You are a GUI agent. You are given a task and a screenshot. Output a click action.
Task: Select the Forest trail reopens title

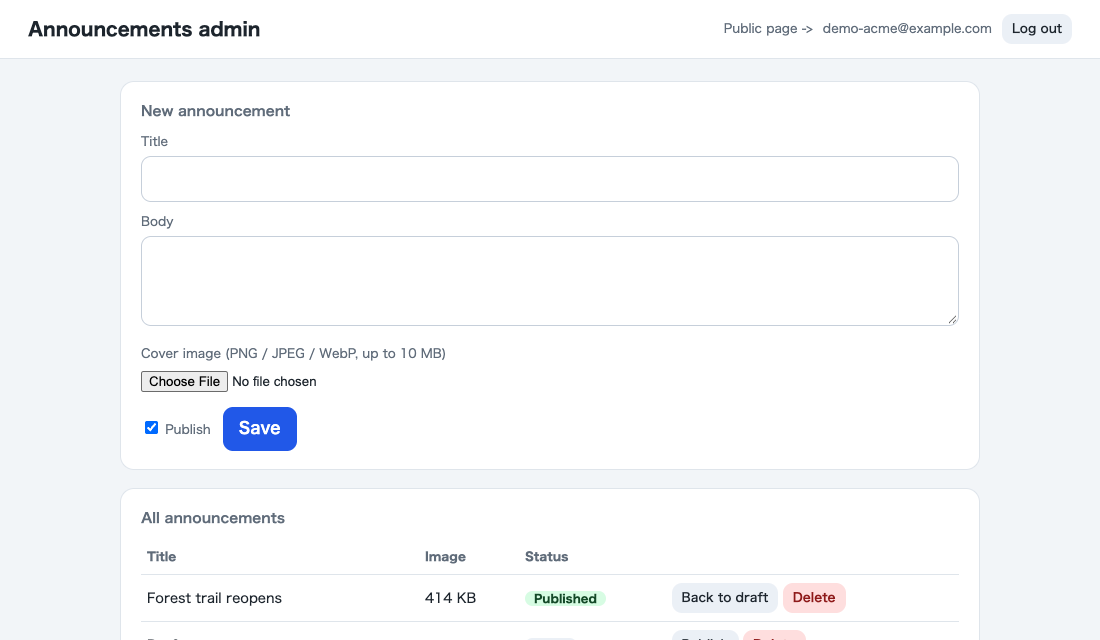(214, 598)
